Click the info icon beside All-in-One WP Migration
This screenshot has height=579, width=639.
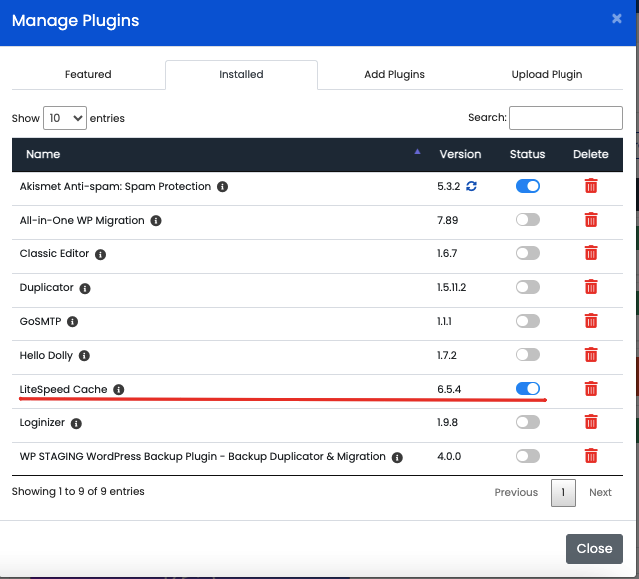156,220
